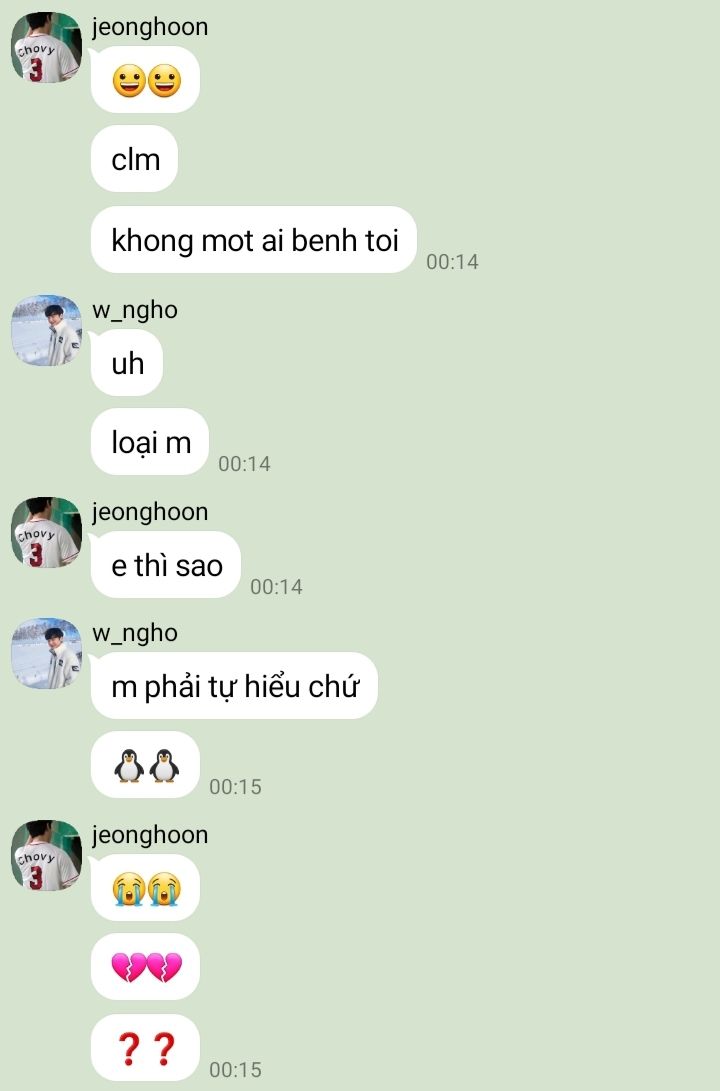Click jeonghoon's avatar beside crying emojis
The image size is (720, 1091).
(47, 856)
